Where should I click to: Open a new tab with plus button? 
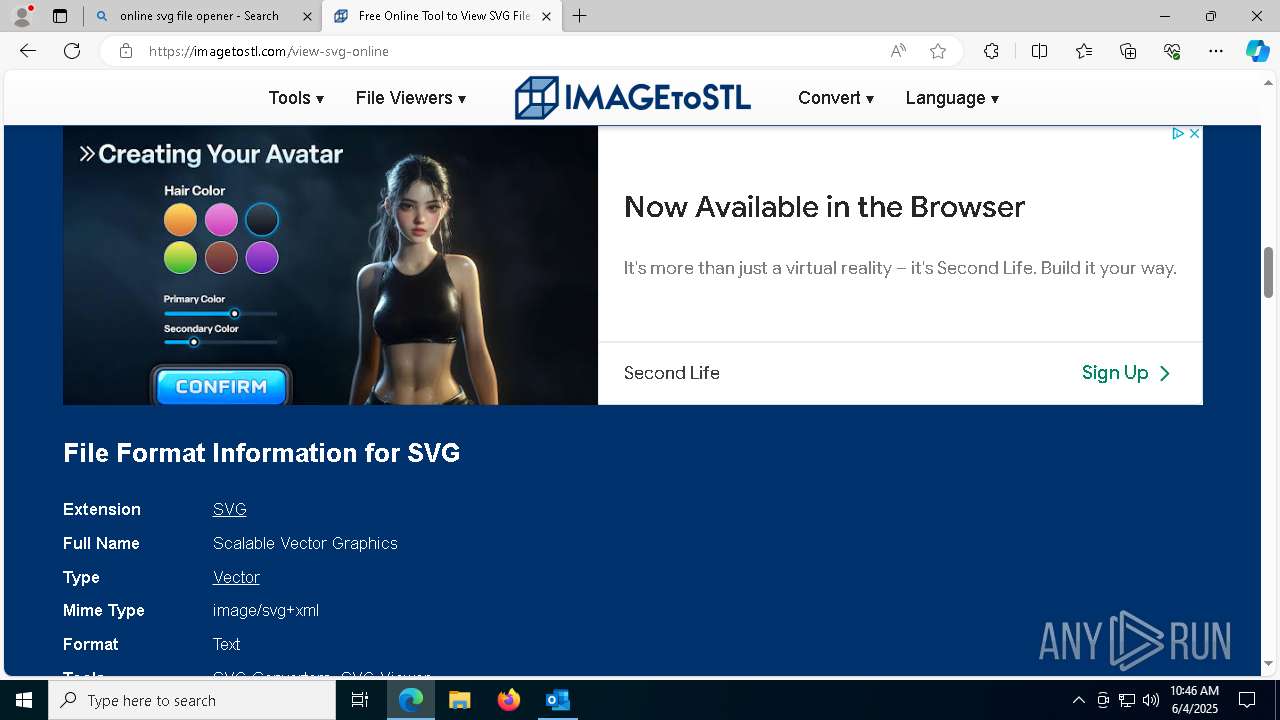coord(579,16)
